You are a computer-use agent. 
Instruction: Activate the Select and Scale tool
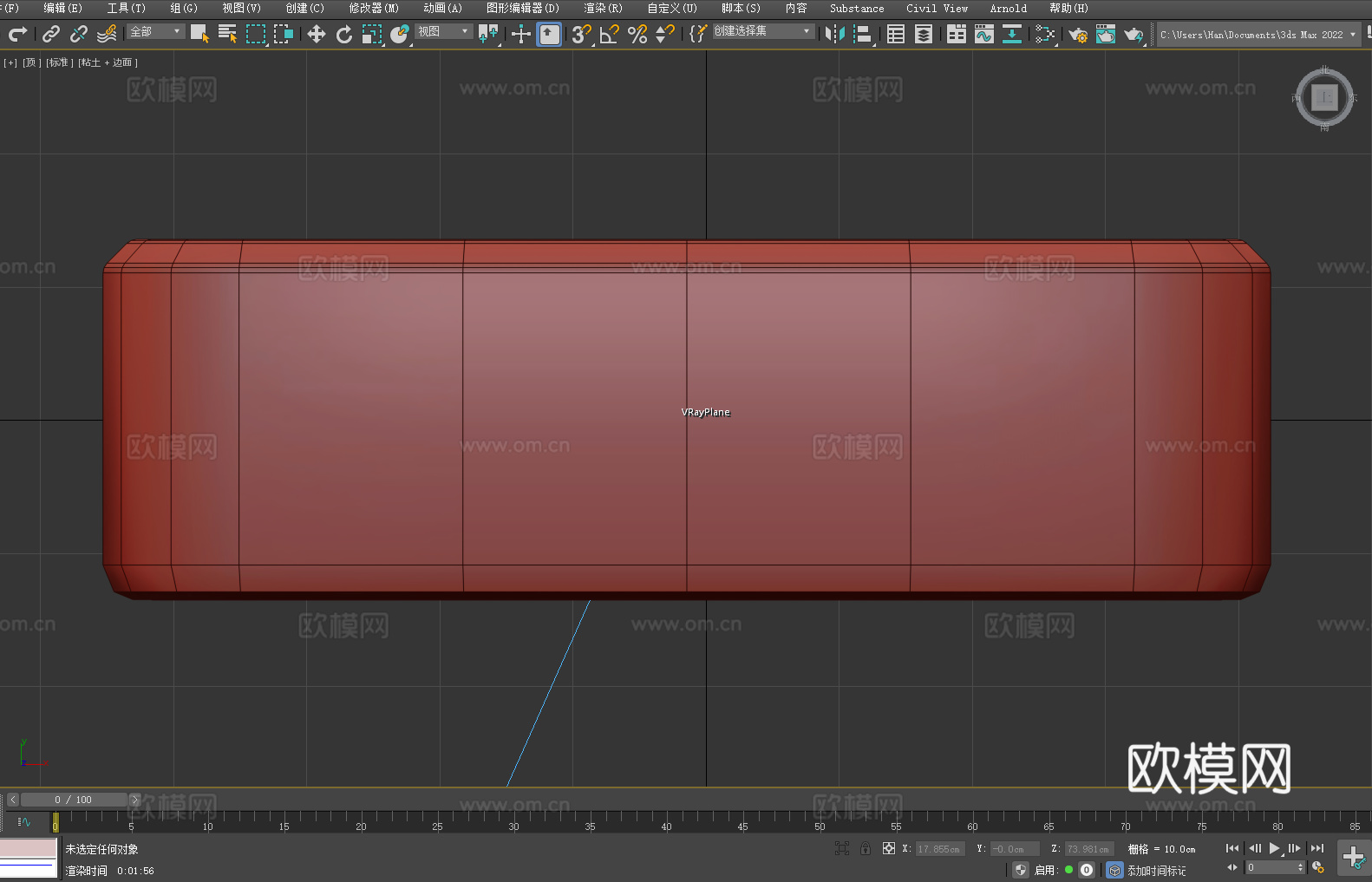(x=372, y=34)
